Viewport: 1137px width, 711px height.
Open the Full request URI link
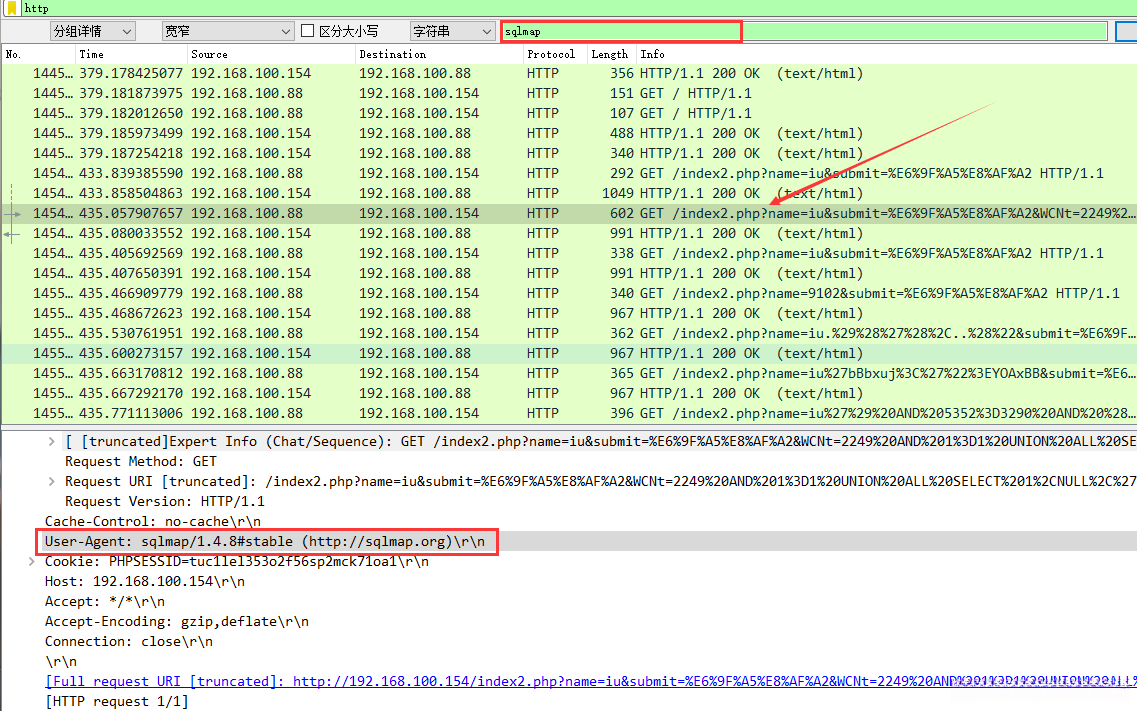[x=590, y=681]
